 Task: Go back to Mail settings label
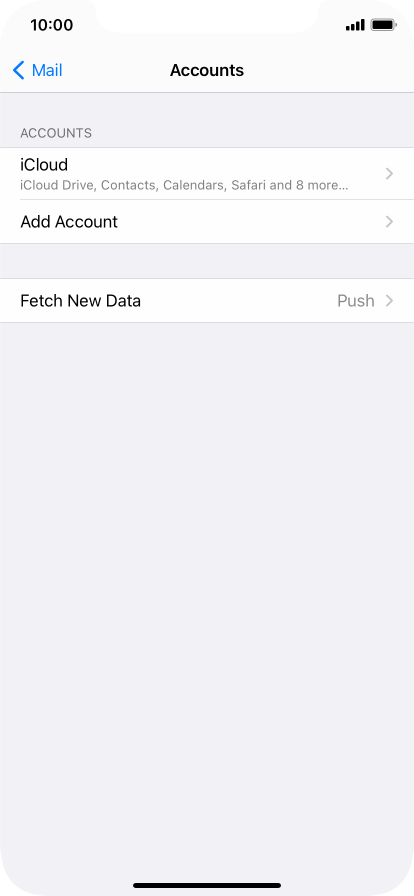point(47,71)
